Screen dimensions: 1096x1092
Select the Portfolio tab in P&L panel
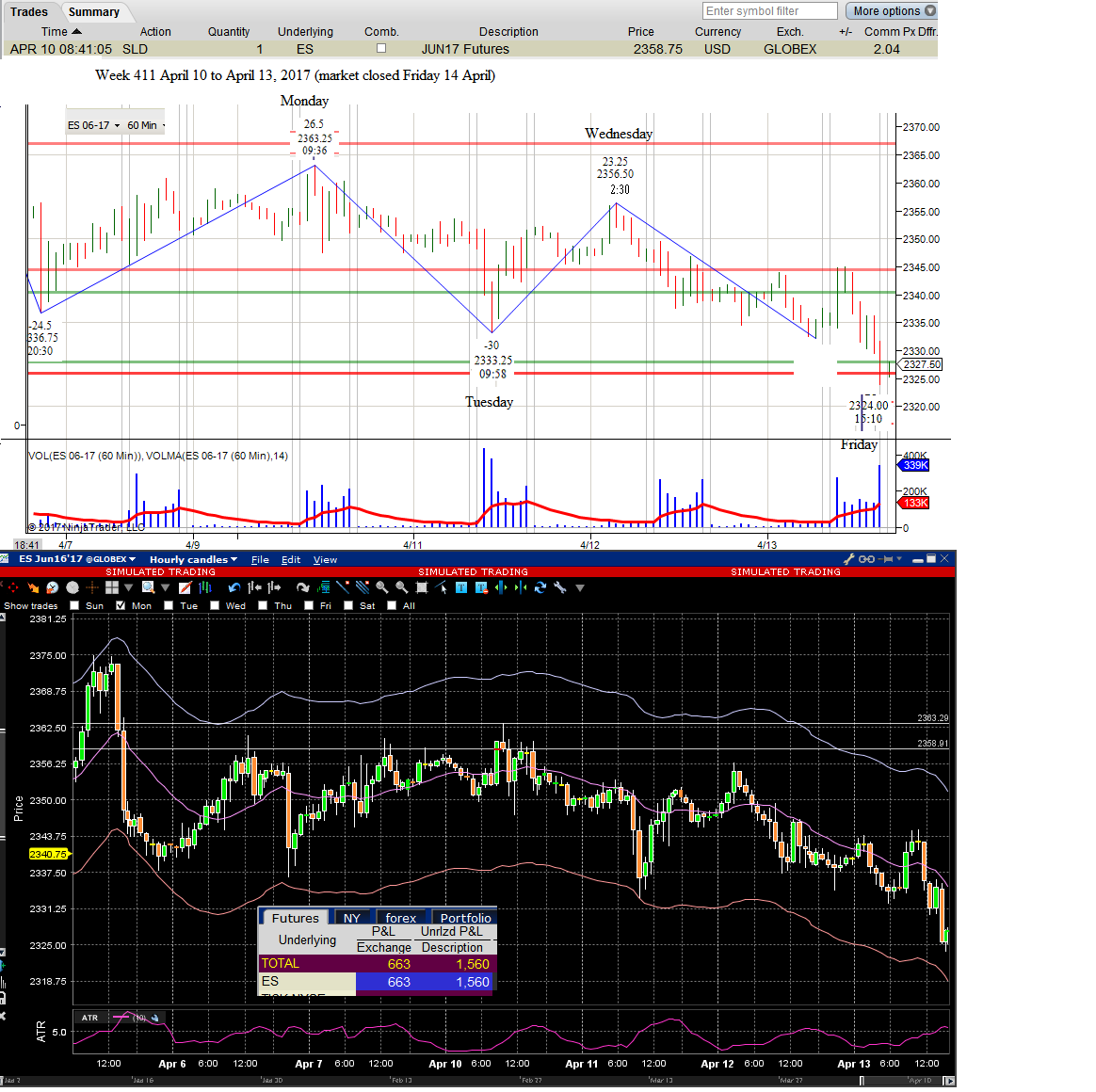(465, 918)
